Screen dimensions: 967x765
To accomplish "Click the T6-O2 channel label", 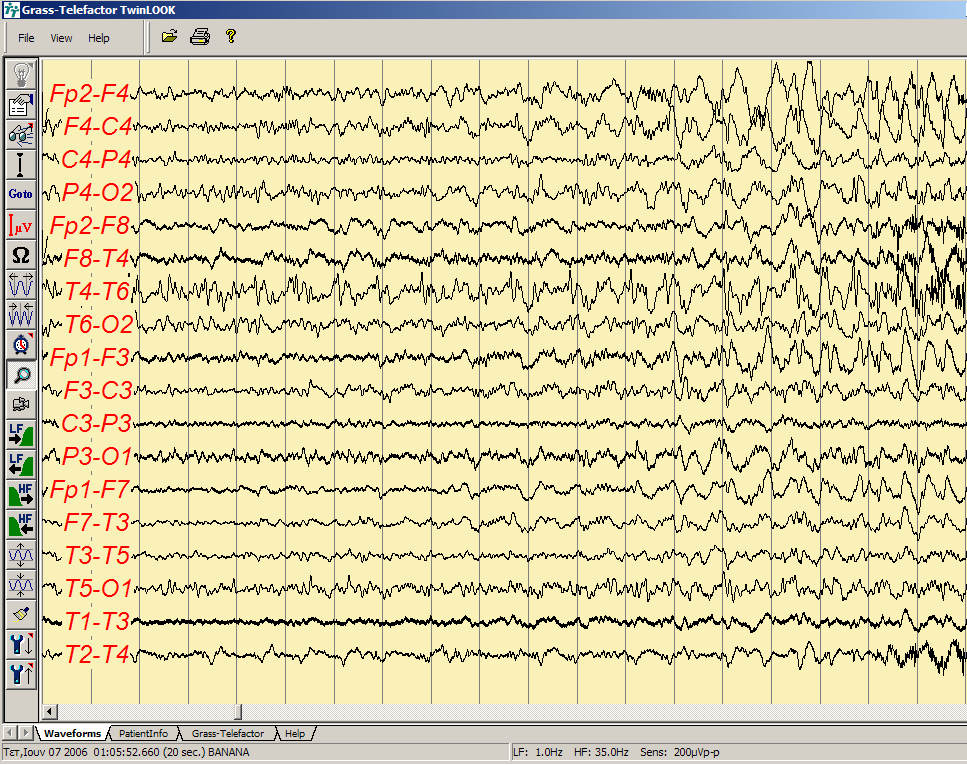I will (99, 325).
